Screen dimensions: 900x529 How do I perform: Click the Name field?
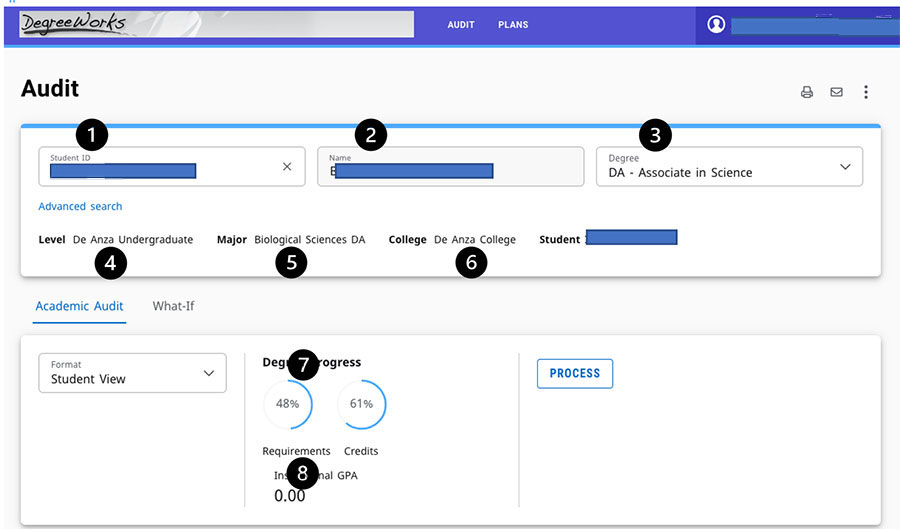[x=451, y=166]
